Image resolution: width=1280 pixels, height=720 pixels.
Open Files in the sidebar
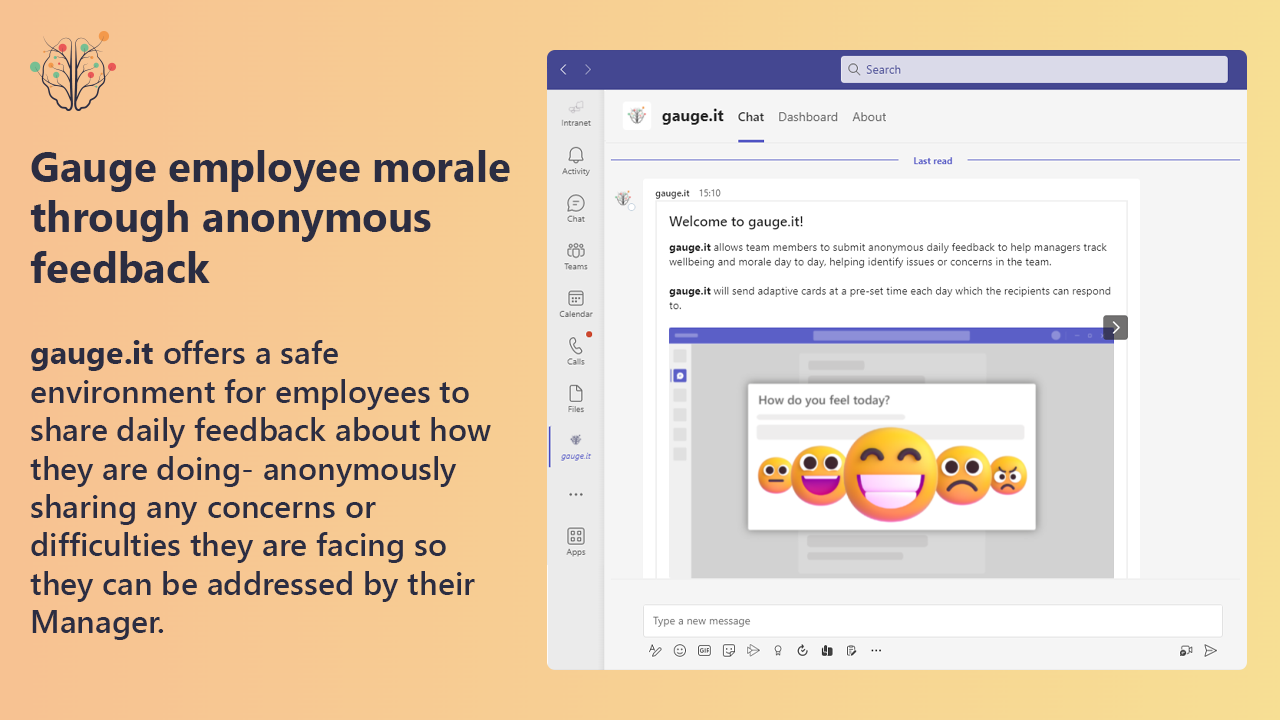(x=576, y=399)
